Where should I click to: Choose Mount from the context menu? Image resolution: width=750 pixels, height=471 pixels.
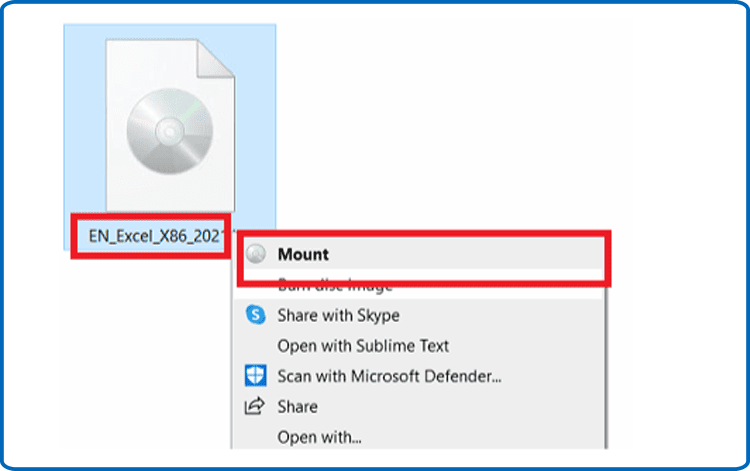(x=303, y=254)
